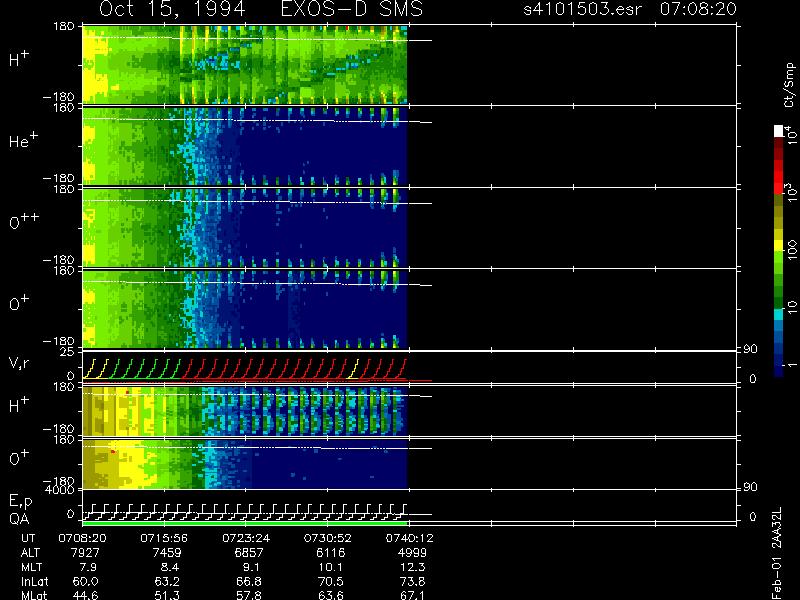This screenshot has height=600, width=800.
Task: Click the MLat value "57.8"
Action: 248,595
